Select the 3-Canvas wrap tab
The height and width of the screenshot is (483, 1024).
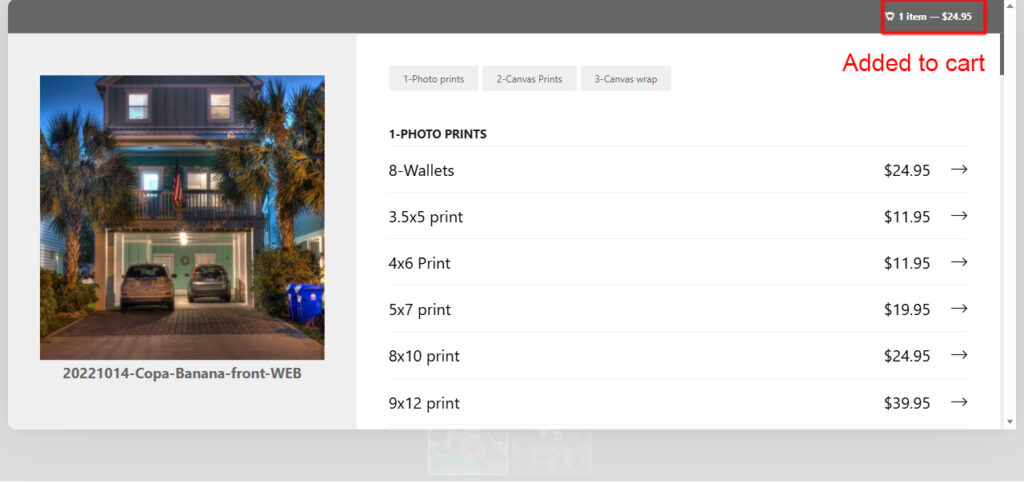(x=625, y=79)
